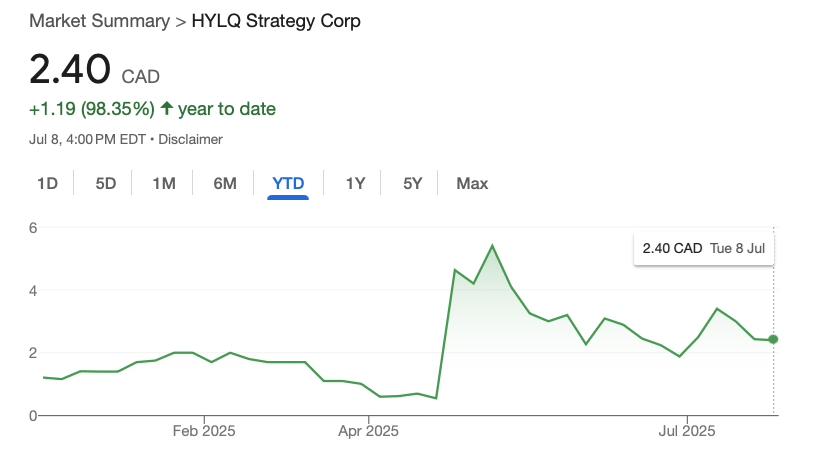The height and width of the screenshot is (451, 829).
Task: Switch to the 1M time range
Action: coord(164,183)
